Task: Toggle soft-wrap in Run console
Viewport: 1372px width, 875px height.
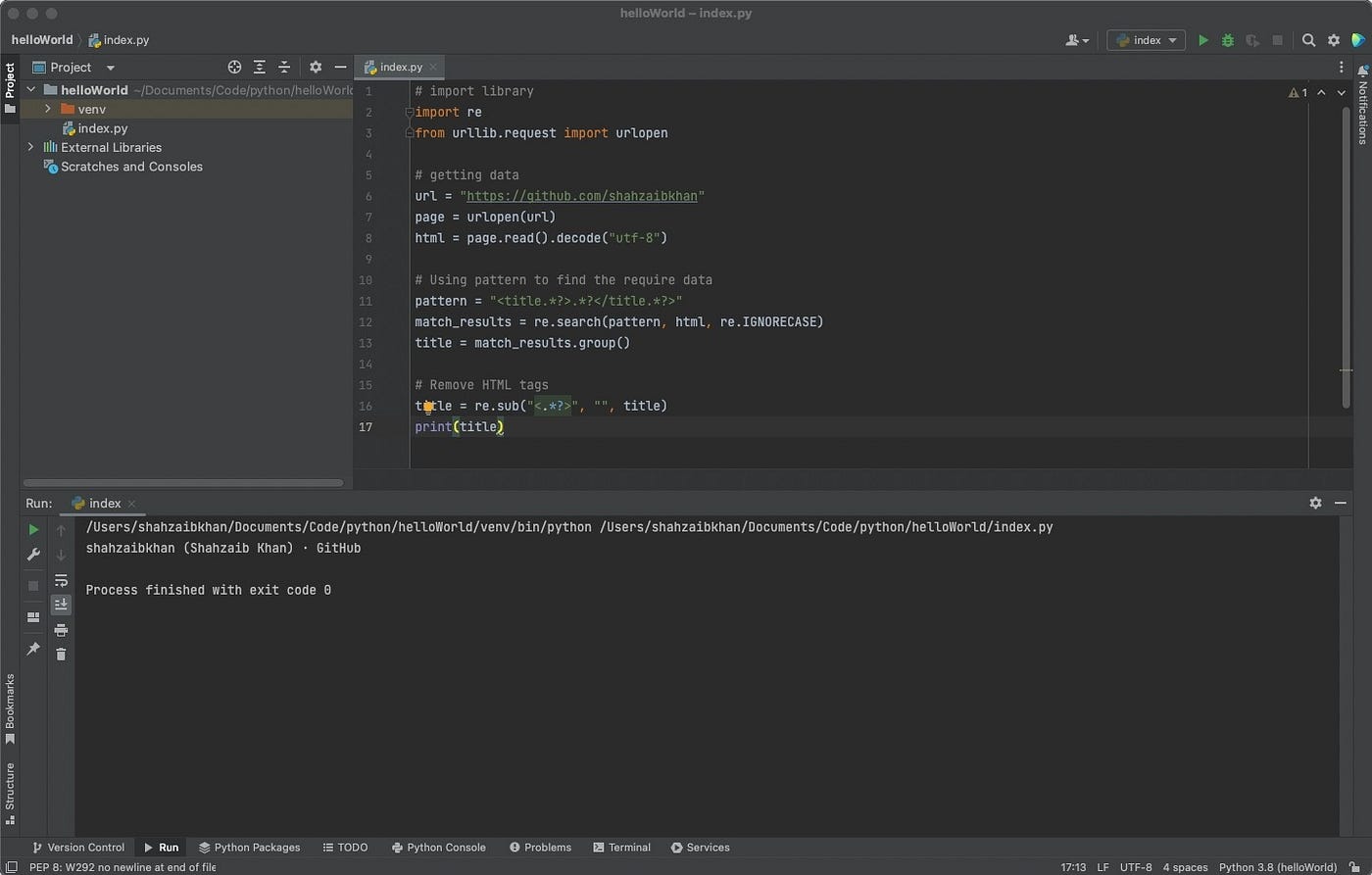Action: (x=61, y=580)
